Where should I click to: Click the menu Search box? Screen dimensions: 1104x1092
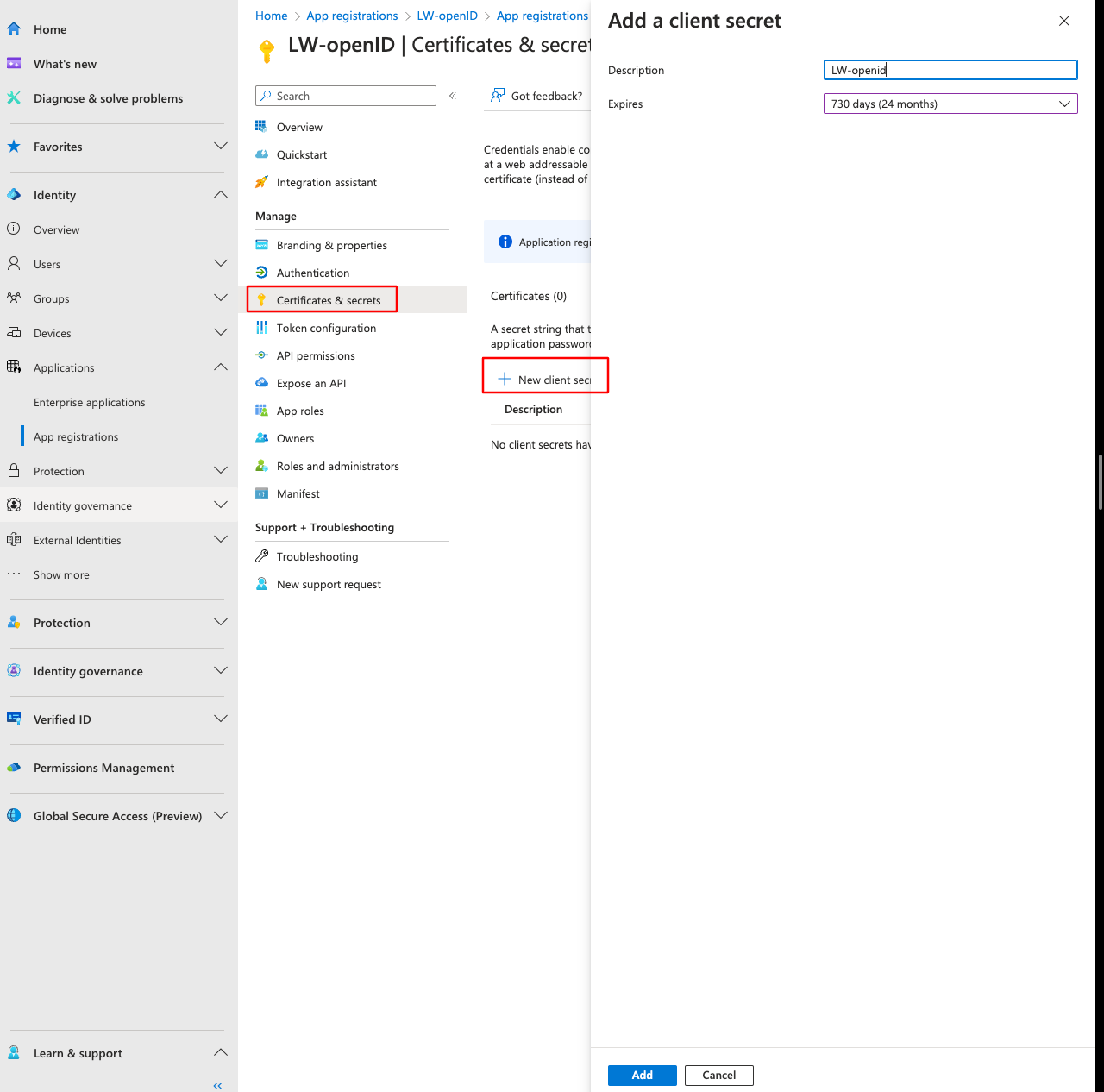[346, 96]
